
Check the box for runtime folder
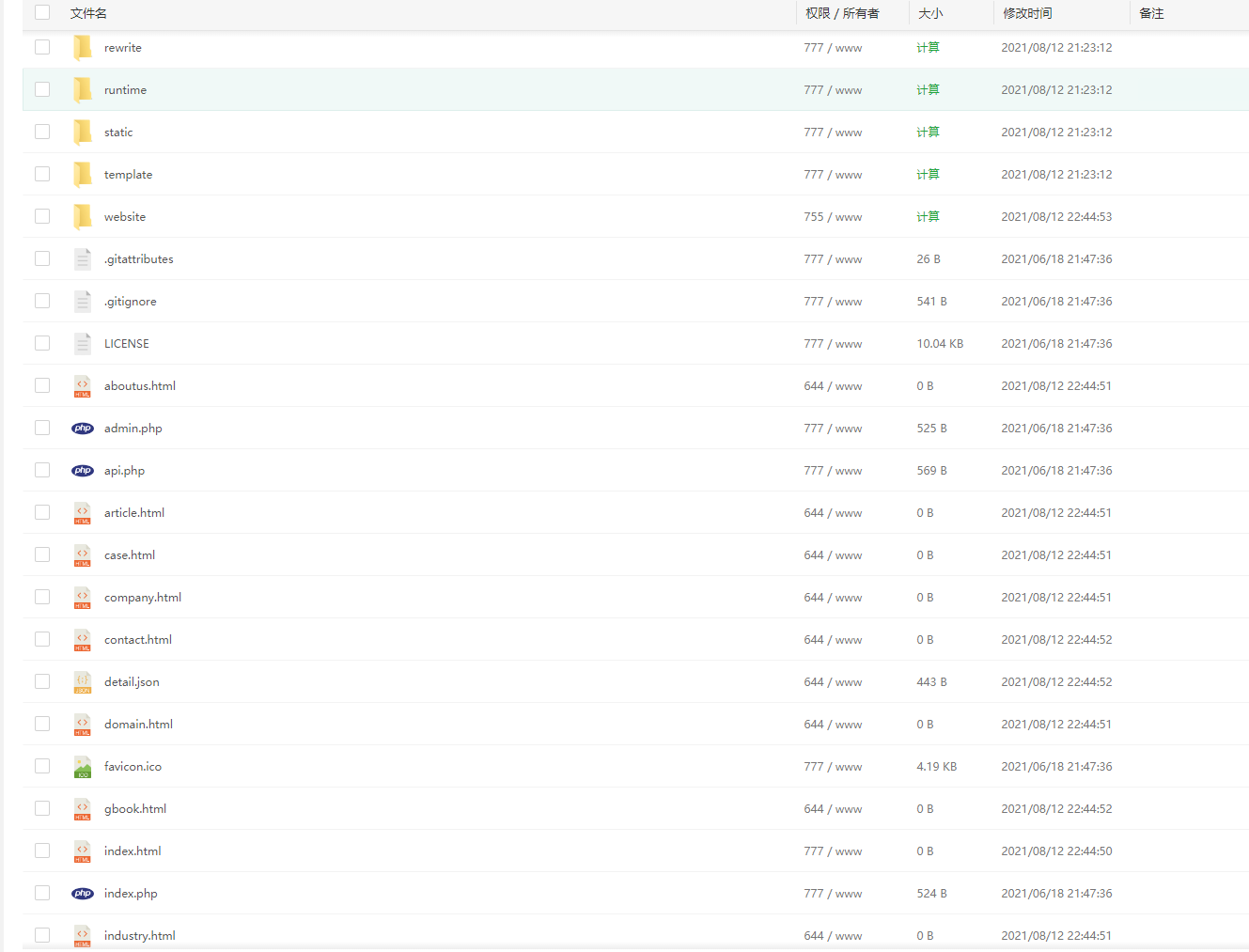pos(42,89)
